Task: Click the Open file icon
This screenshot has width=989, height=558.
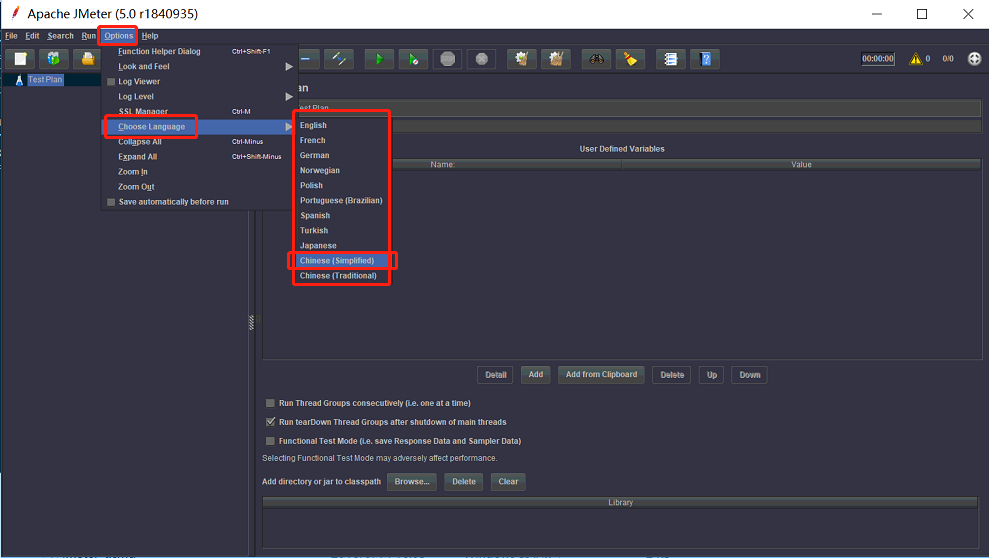Action: [x=87, y=59]
